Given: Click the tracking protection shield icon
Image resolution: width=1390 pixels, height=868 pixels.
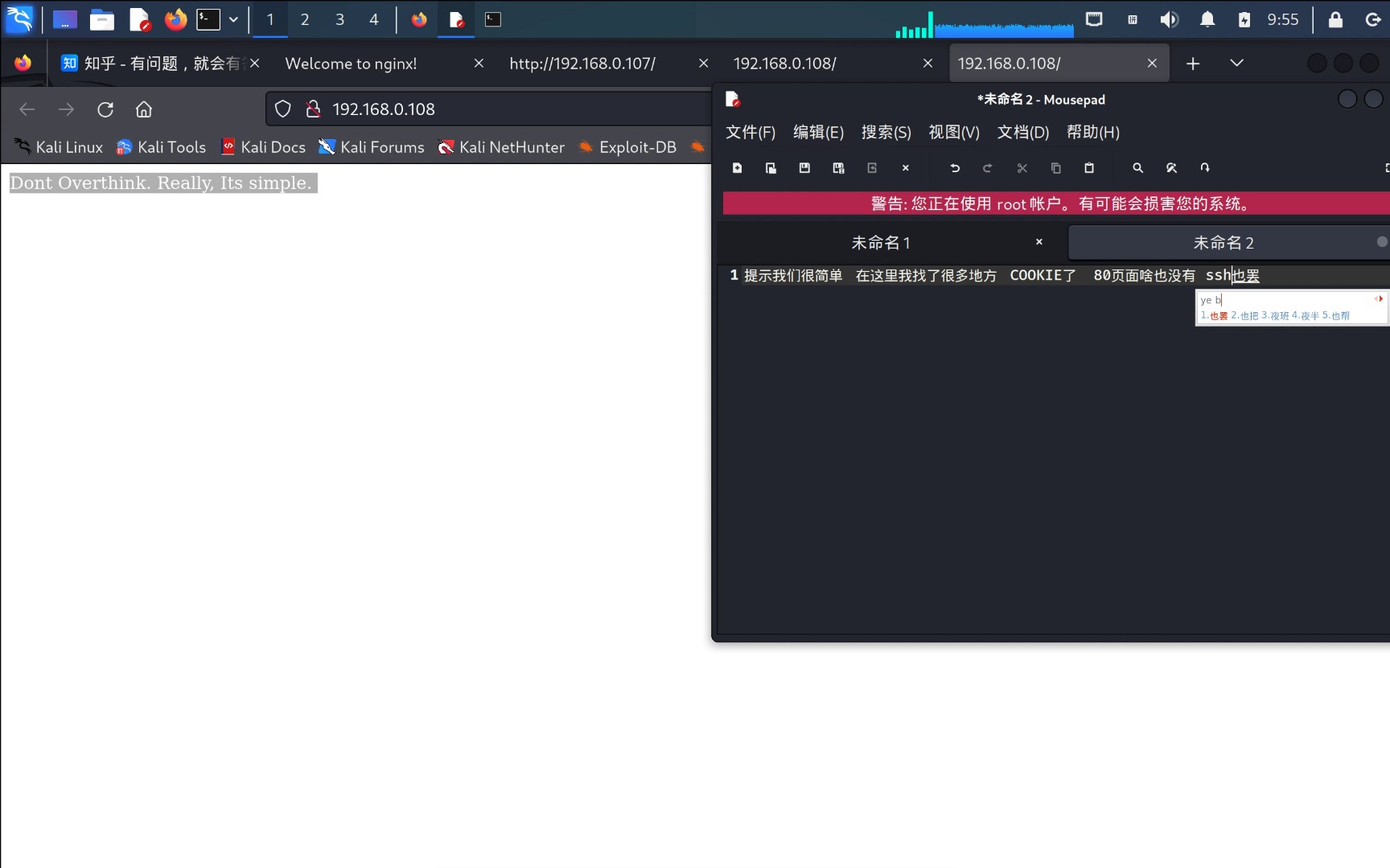Looking at the screenshot, I should (283, 109).
